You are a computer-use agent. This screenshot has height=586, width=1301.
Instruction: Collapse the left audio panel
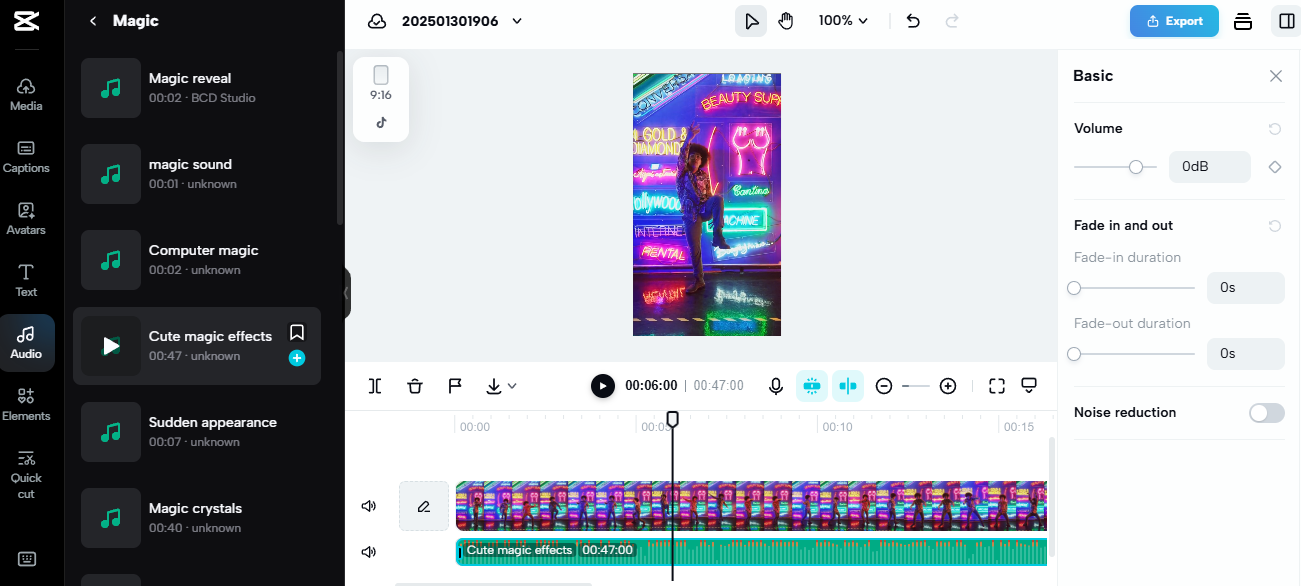click(346, 293)
